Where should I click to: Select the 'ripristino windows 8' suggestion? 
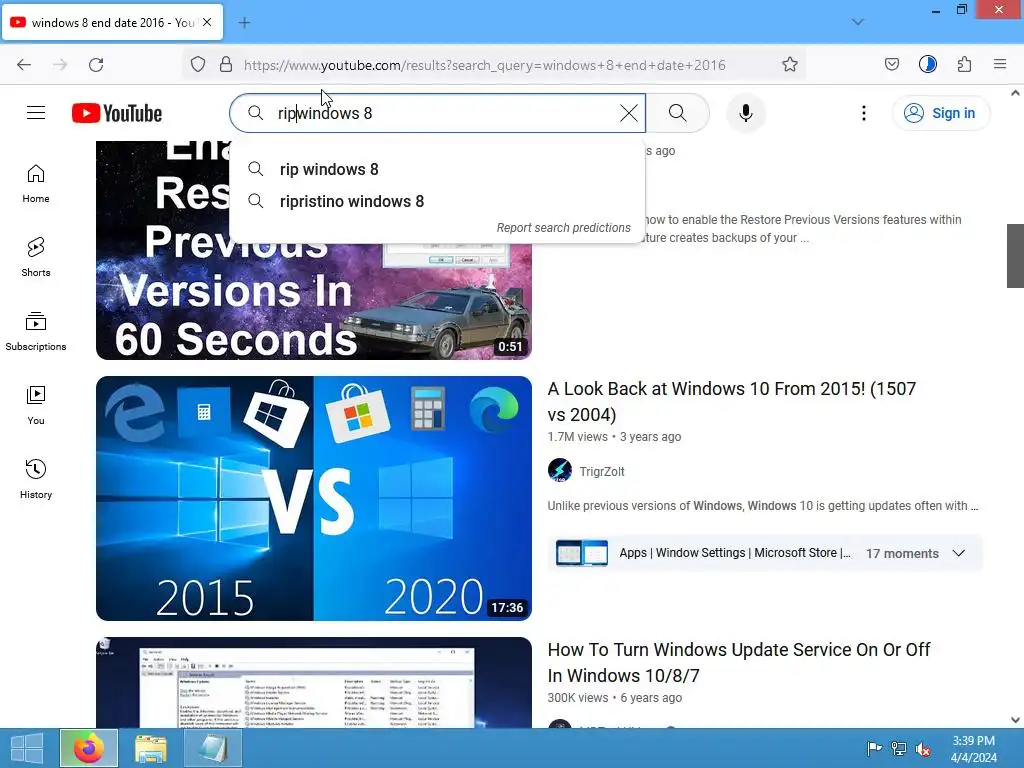437,201
